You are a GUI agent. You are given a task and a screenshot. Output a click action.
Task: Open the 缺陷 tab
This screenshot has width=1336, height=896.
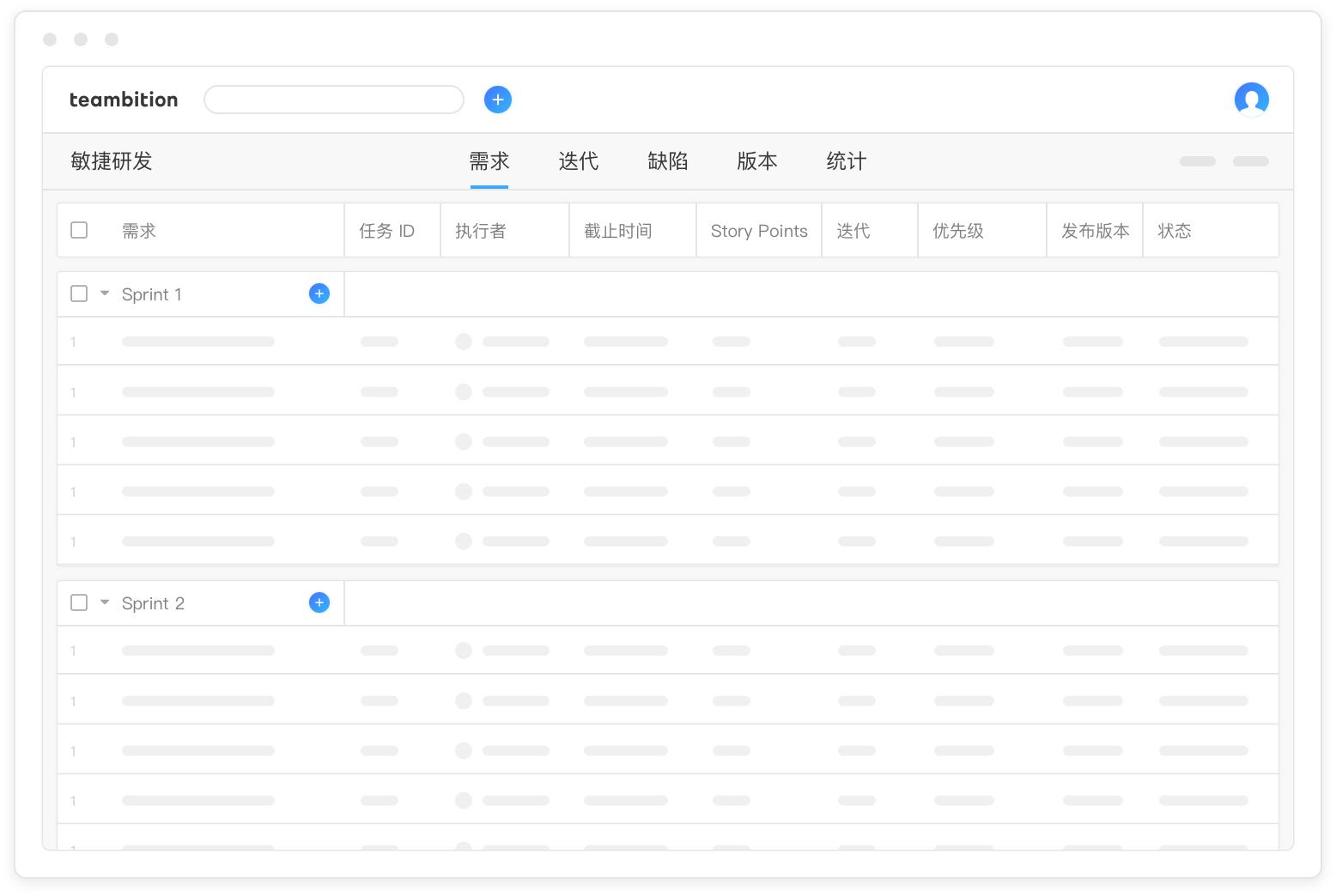point(667,161)
